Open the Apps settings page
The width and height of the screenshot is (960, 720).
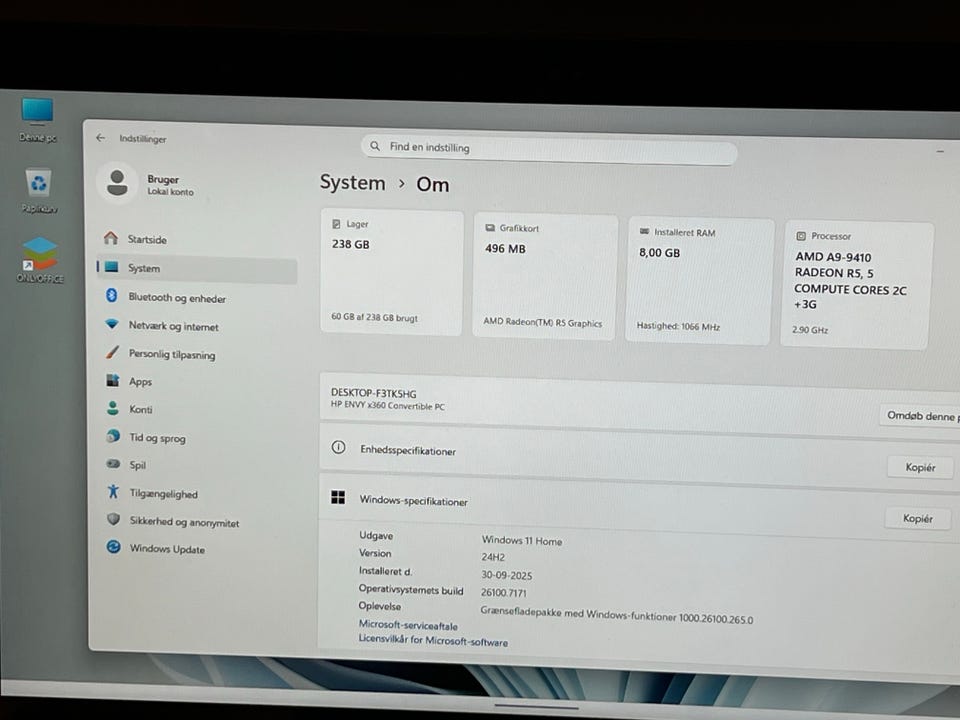[197, 381]
